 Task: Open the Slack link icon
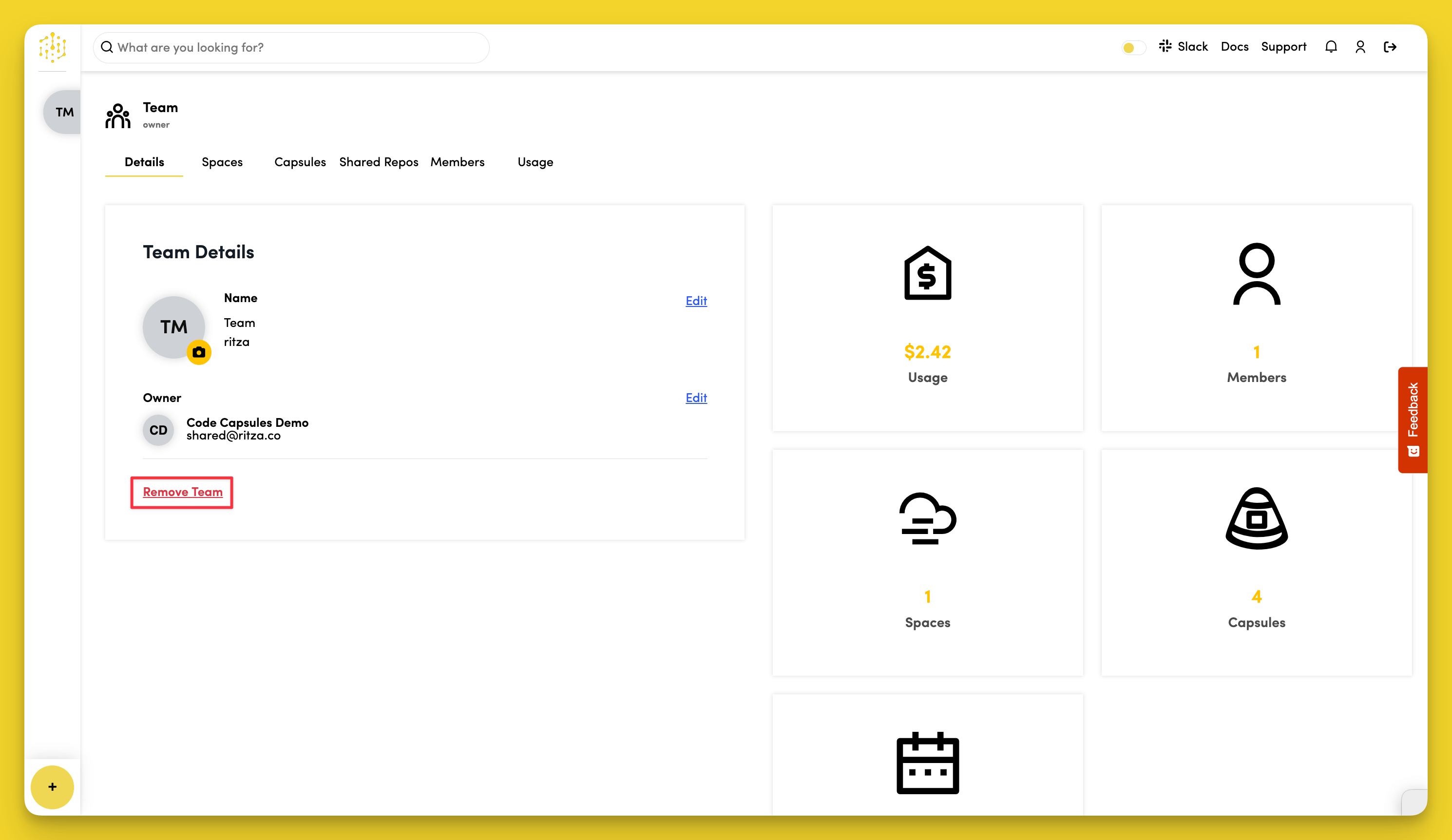tap(1165, 46)
